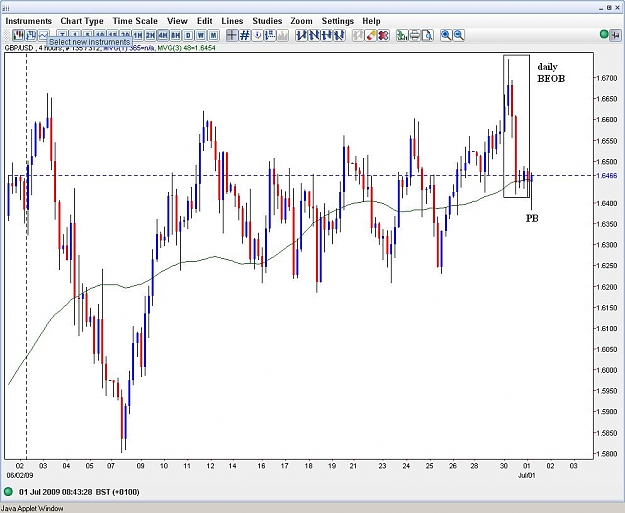Screen dimensions: 625x513
Task: Open the Edit menu
Action: pos(204,21)
